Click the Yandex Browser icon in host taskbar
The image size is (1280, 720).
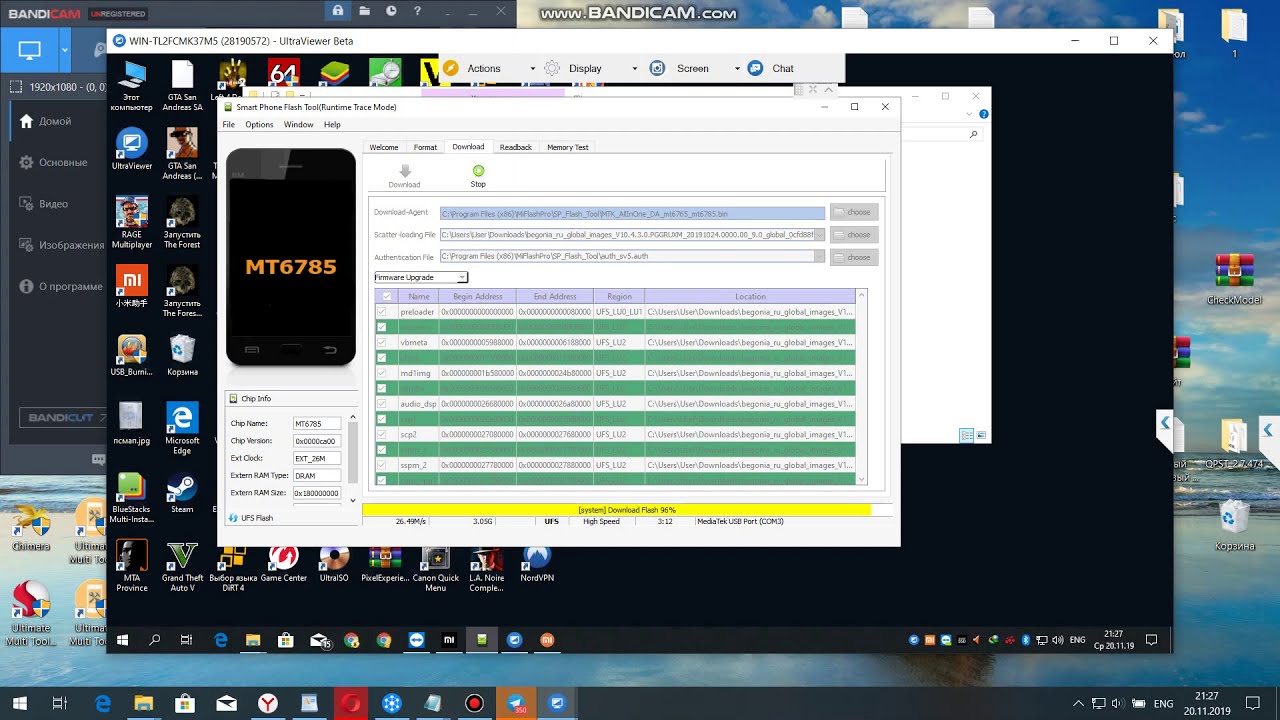click(x=268, y=703)
